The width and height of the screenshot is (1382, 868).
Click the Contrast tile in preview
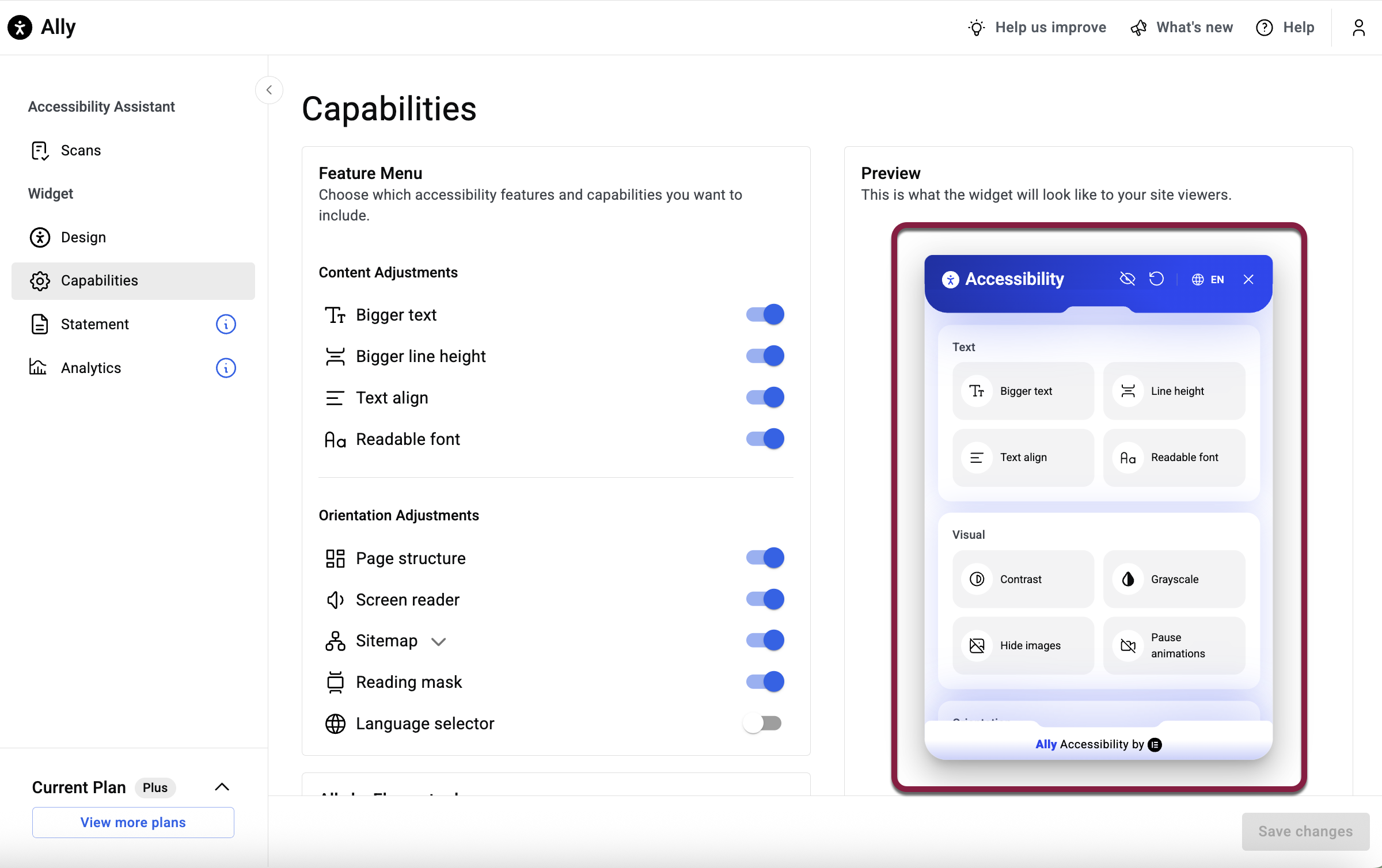tap(1023, 579)
